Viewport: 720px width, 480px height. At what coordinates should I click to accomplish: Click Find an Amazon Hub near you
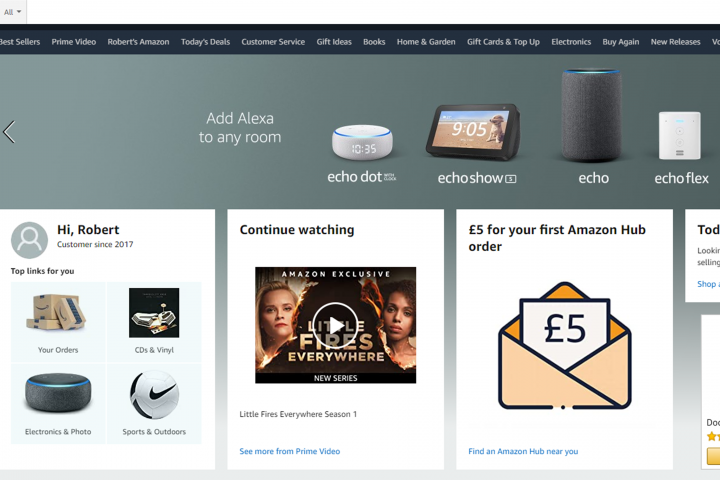pos(523,451)
